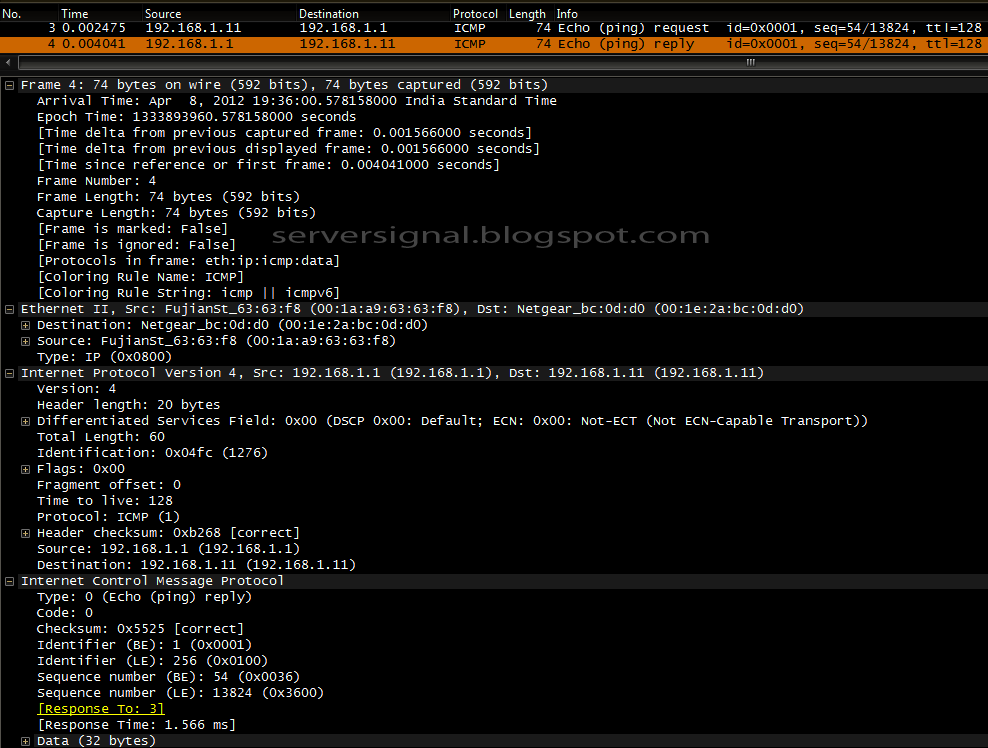Select packet number 3 in the list
Image resolution: width=988 pixels, height=748 pixels.
pos(300,28)
